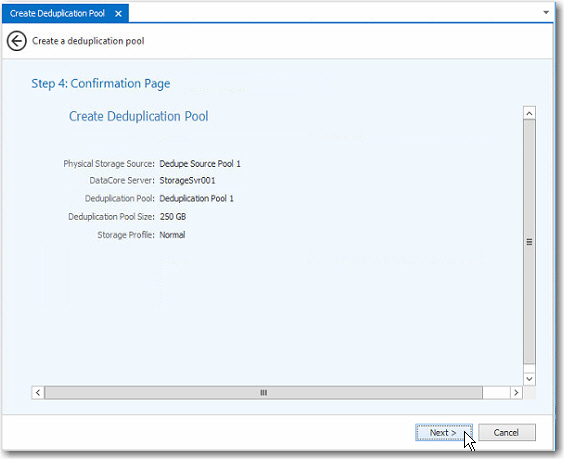Click the horizontal scrollbar left arrow
The height and width of the screenshot is (459, 564).
point(38,392)
